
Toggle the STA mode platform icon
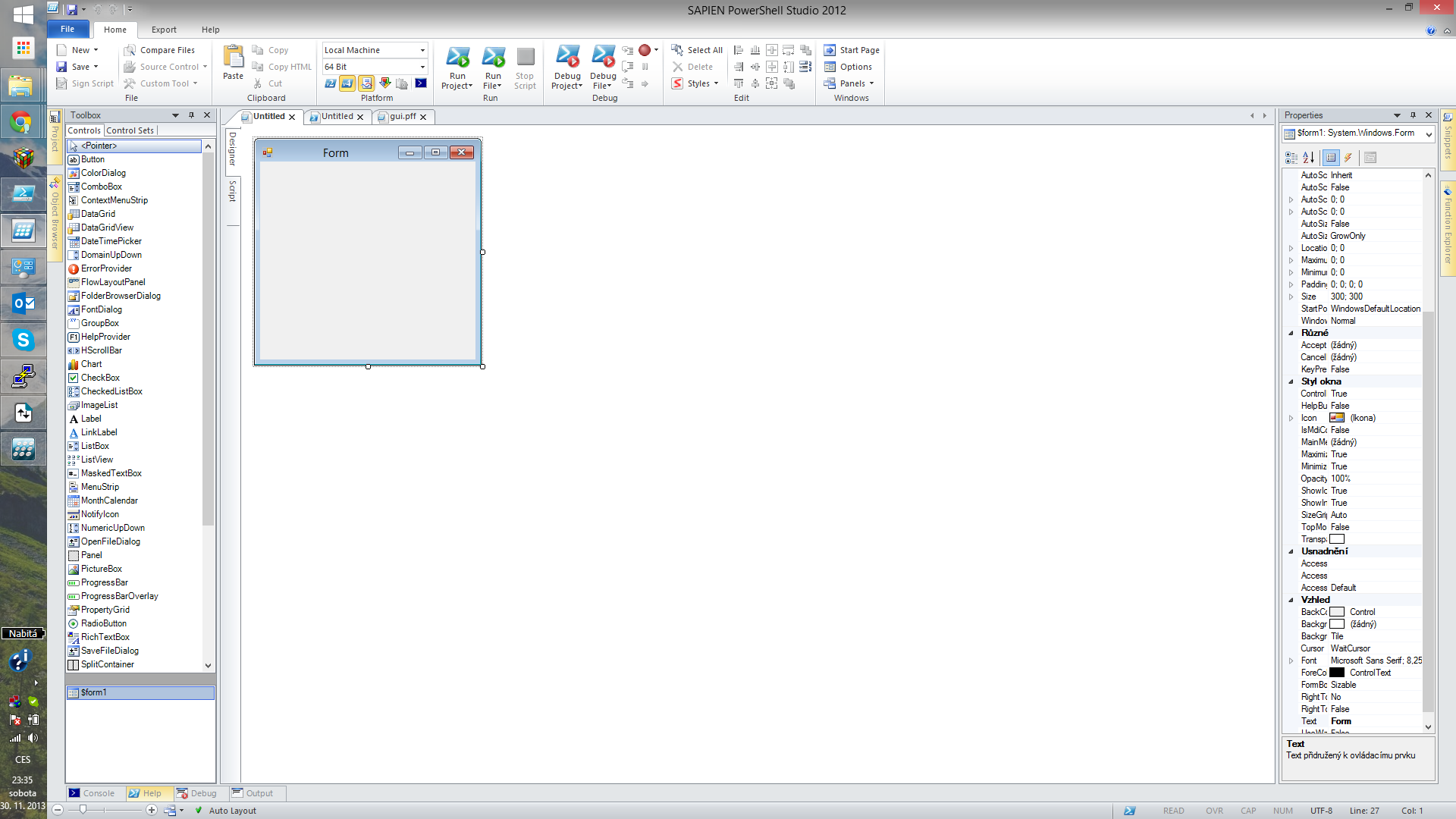coord(366,83)
